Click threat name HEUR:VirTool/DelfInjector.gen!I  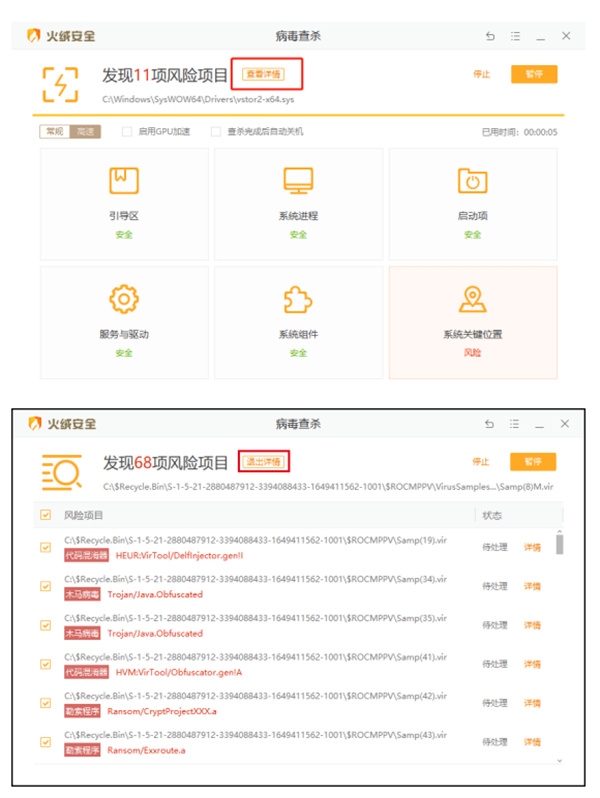point(180,555)
